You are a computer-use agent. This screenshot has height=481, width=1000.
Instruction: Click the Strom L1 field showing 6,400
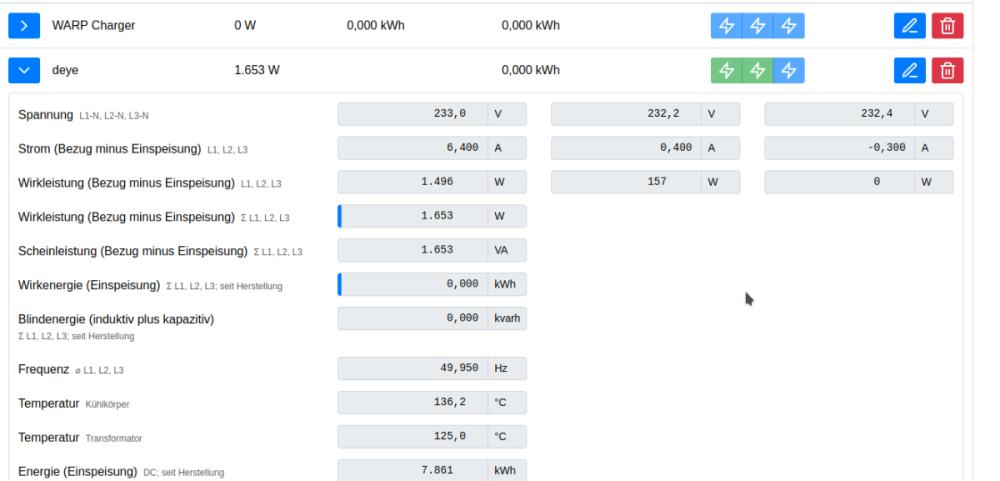412,148
